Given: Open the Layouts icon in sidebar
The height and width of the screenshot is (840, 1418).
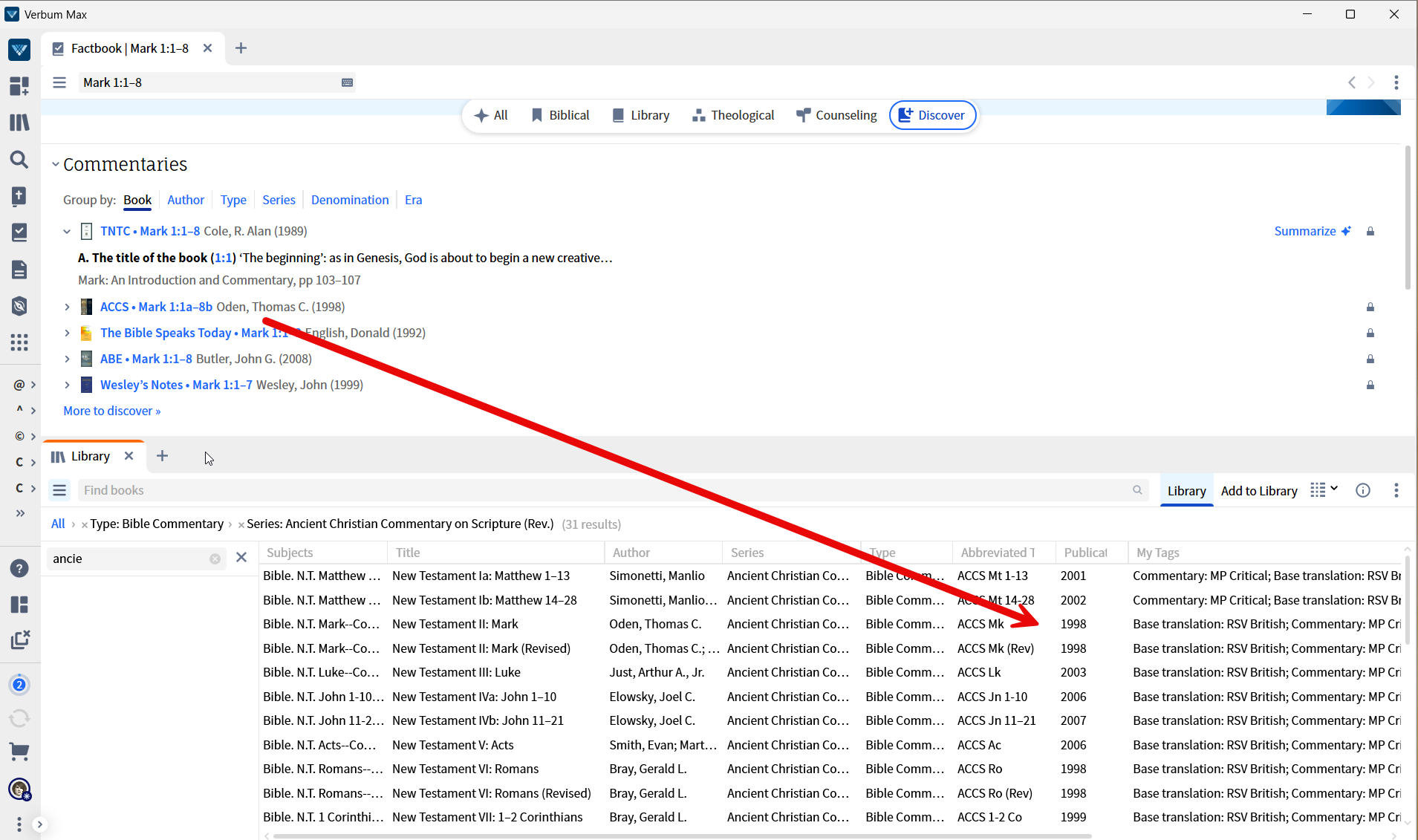Looking at the screenshot, I should coord(19,605).
